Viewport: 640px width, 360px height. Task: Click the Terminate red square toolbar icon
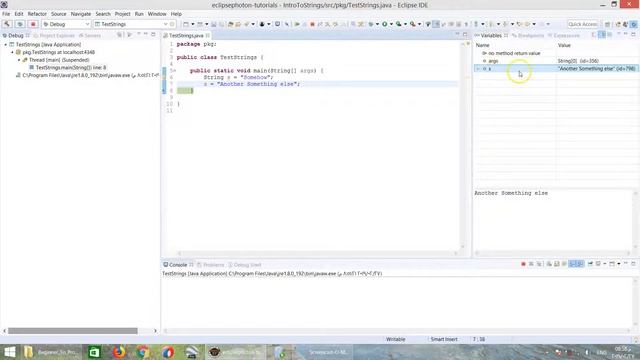pyautogui.click(x=312, y=24)
